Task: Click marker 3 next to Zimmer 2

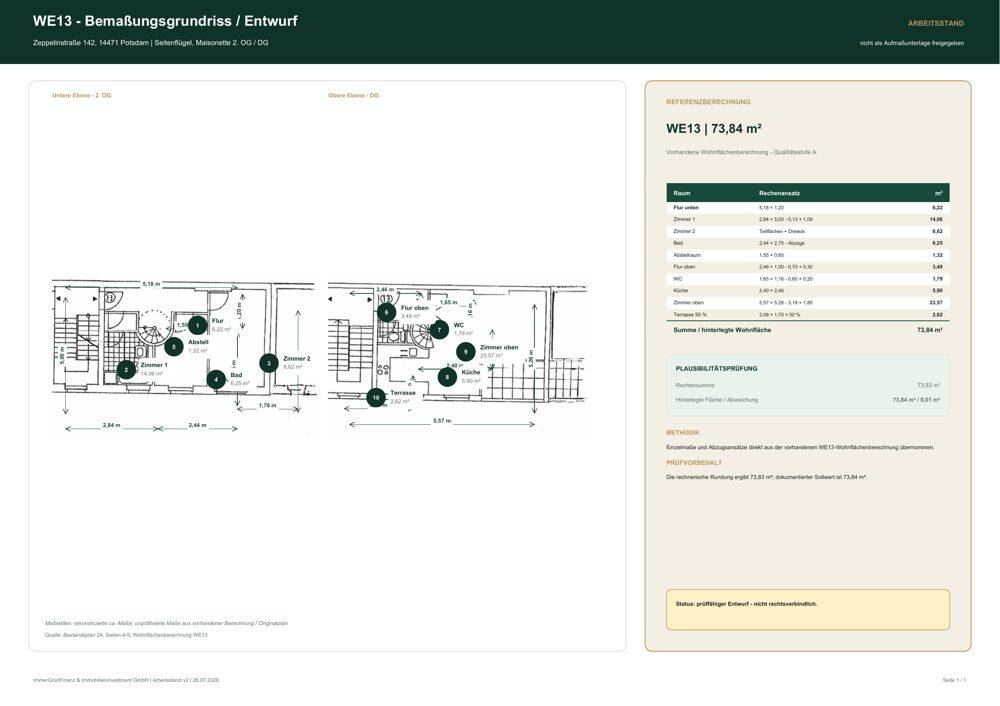Action: click(x=268, y=363)
